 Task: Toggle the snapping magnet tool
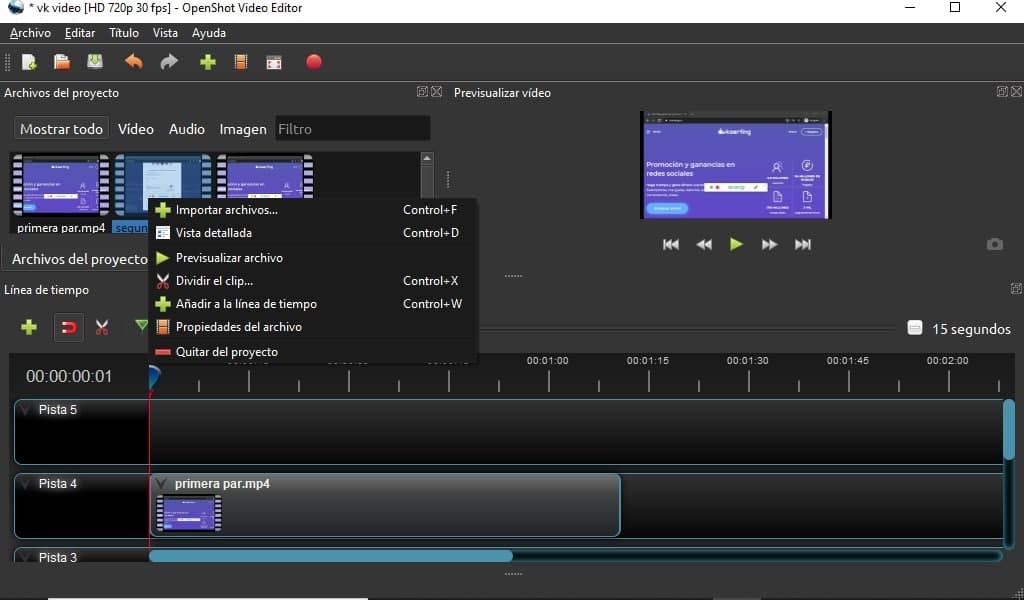[69, 328]
